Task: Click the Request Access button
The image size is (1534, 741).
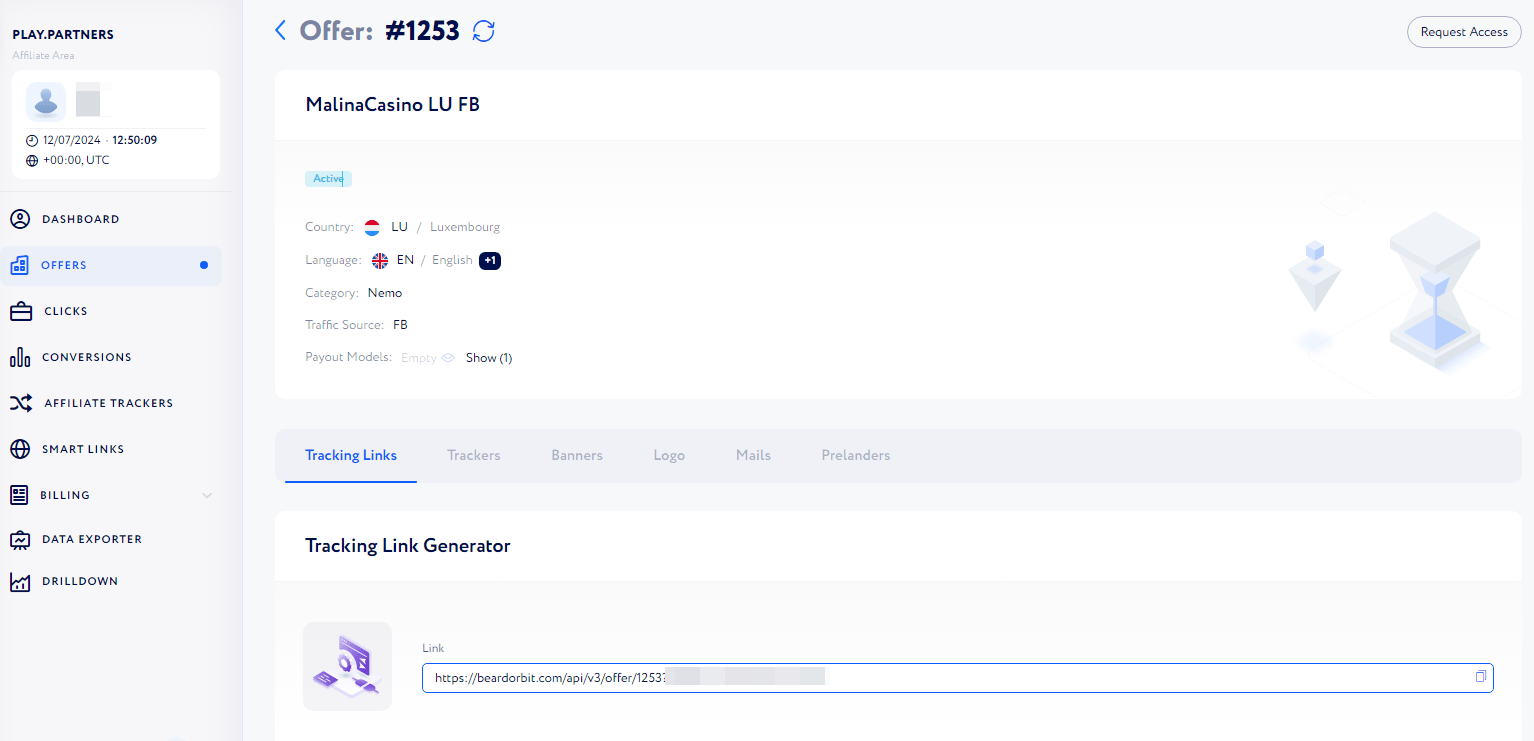Action: 1464,32
